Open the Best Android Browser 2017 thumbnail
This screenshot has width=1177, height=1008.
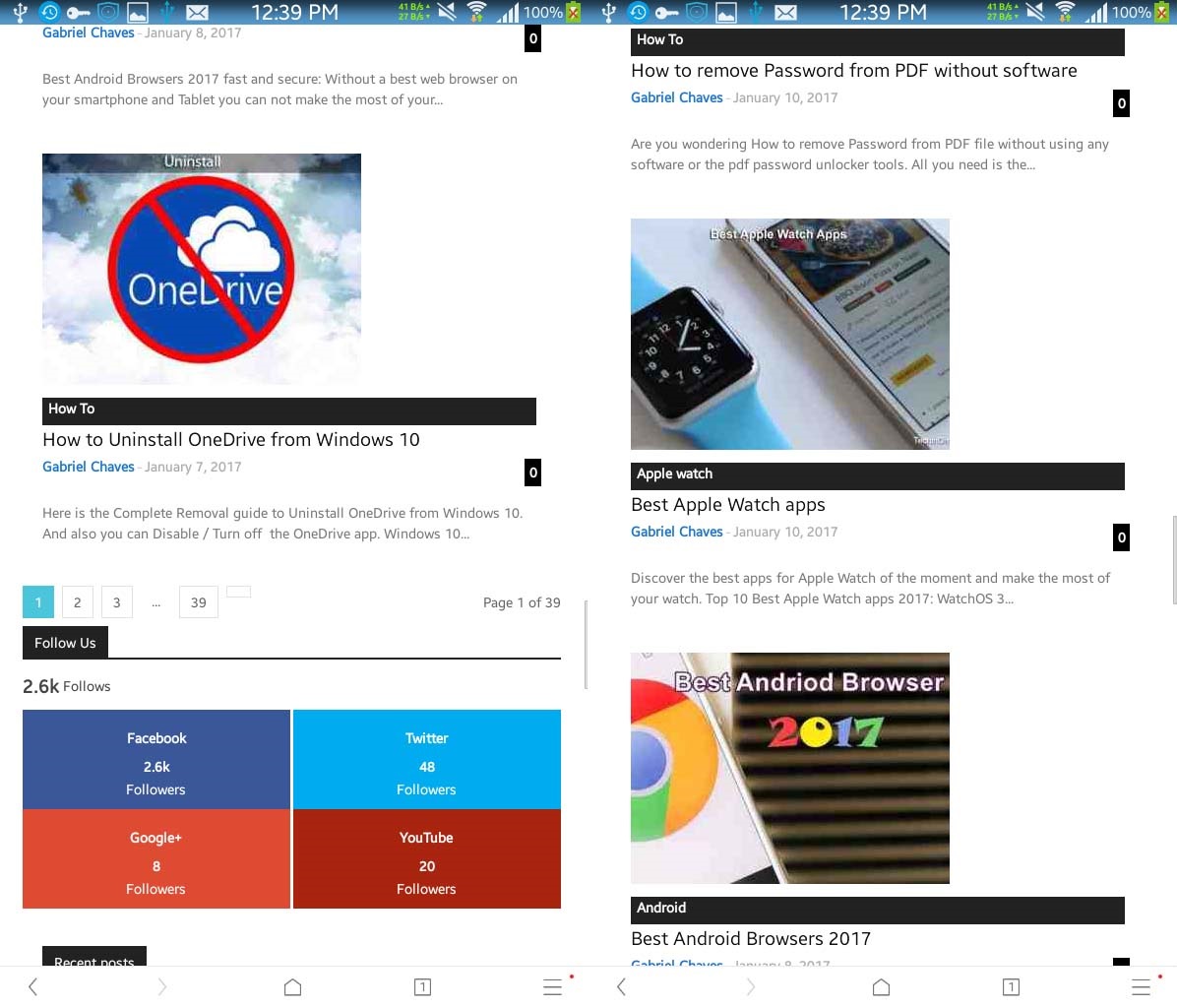click(789, 768)
